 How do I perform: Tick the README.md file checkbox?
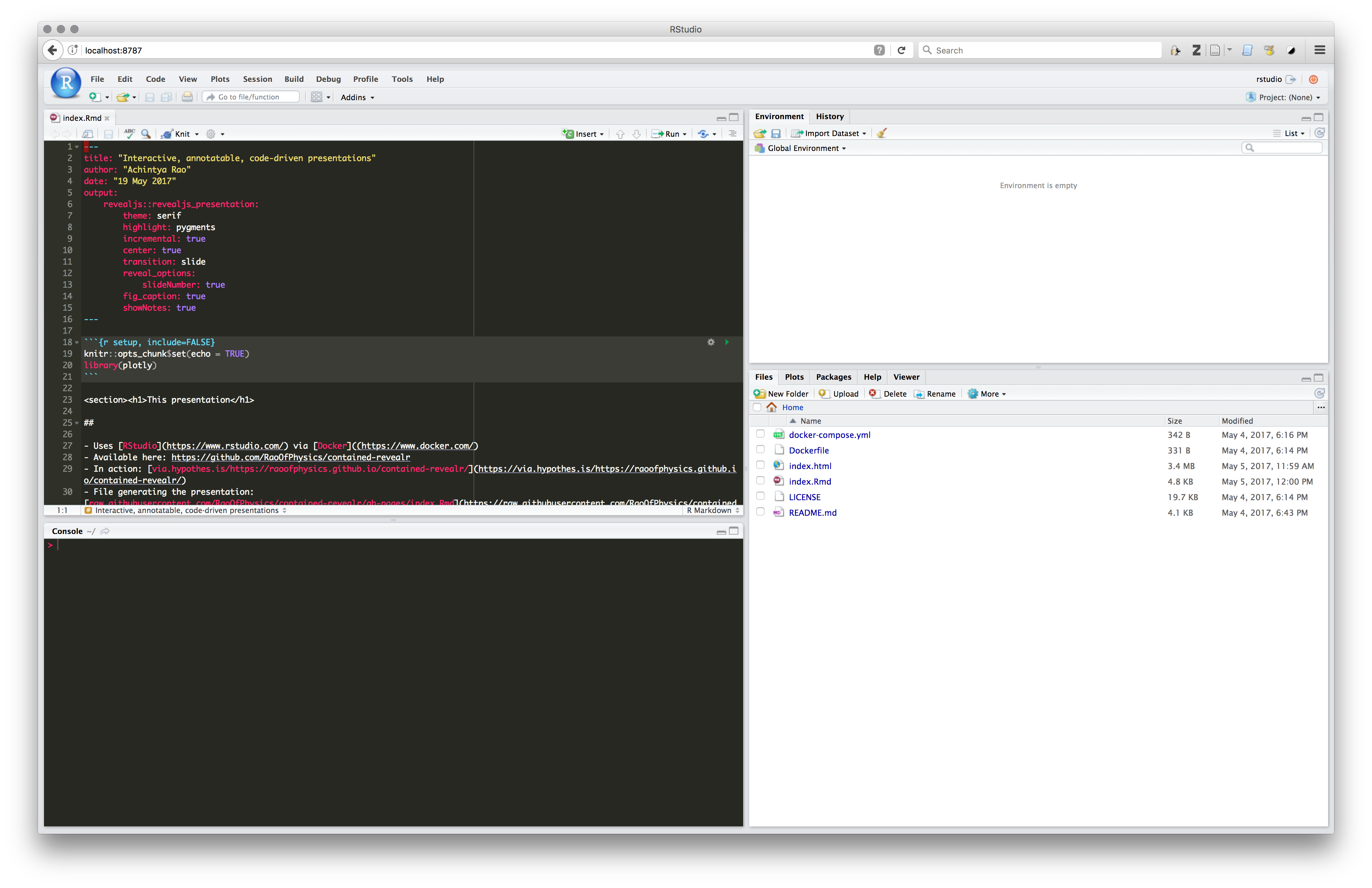coord(760,511)
